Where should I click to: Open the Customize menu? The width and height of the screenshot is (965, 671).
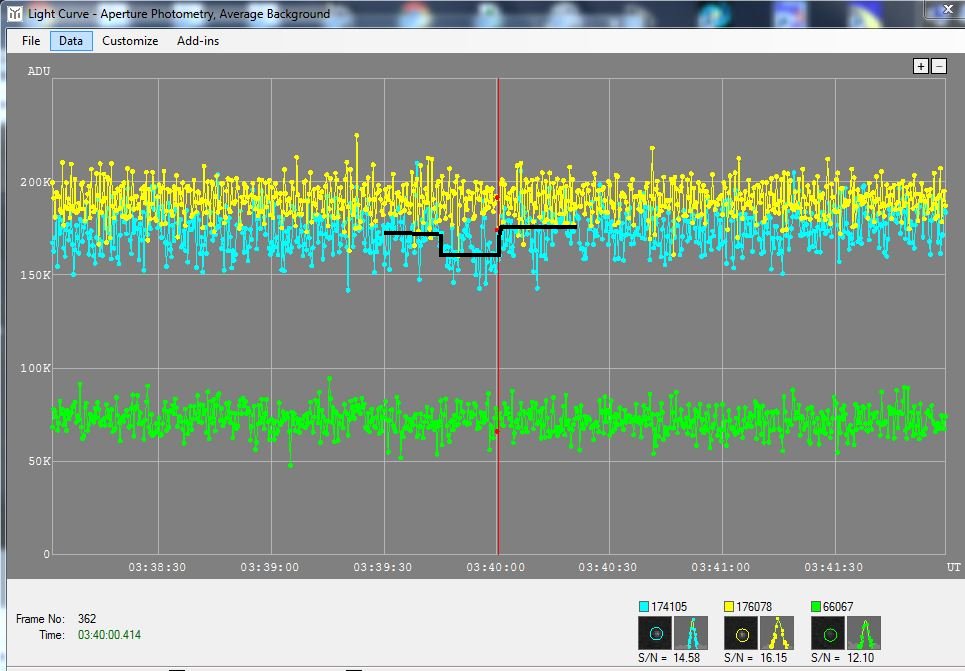tap(130, 41)
